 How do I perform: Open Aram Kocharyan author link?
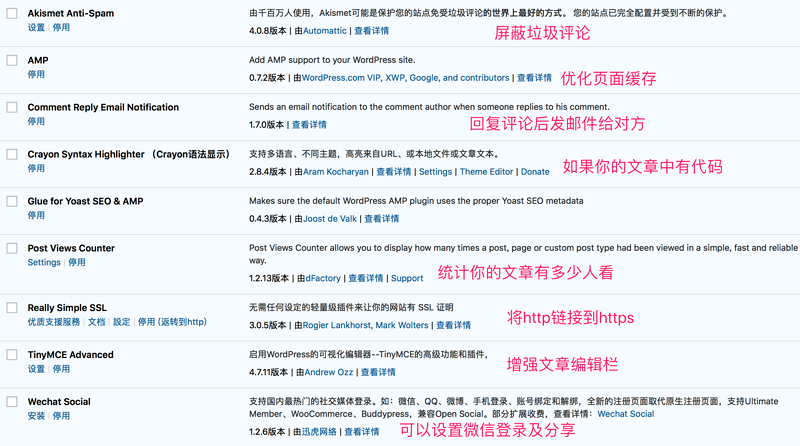click(336, 172)
